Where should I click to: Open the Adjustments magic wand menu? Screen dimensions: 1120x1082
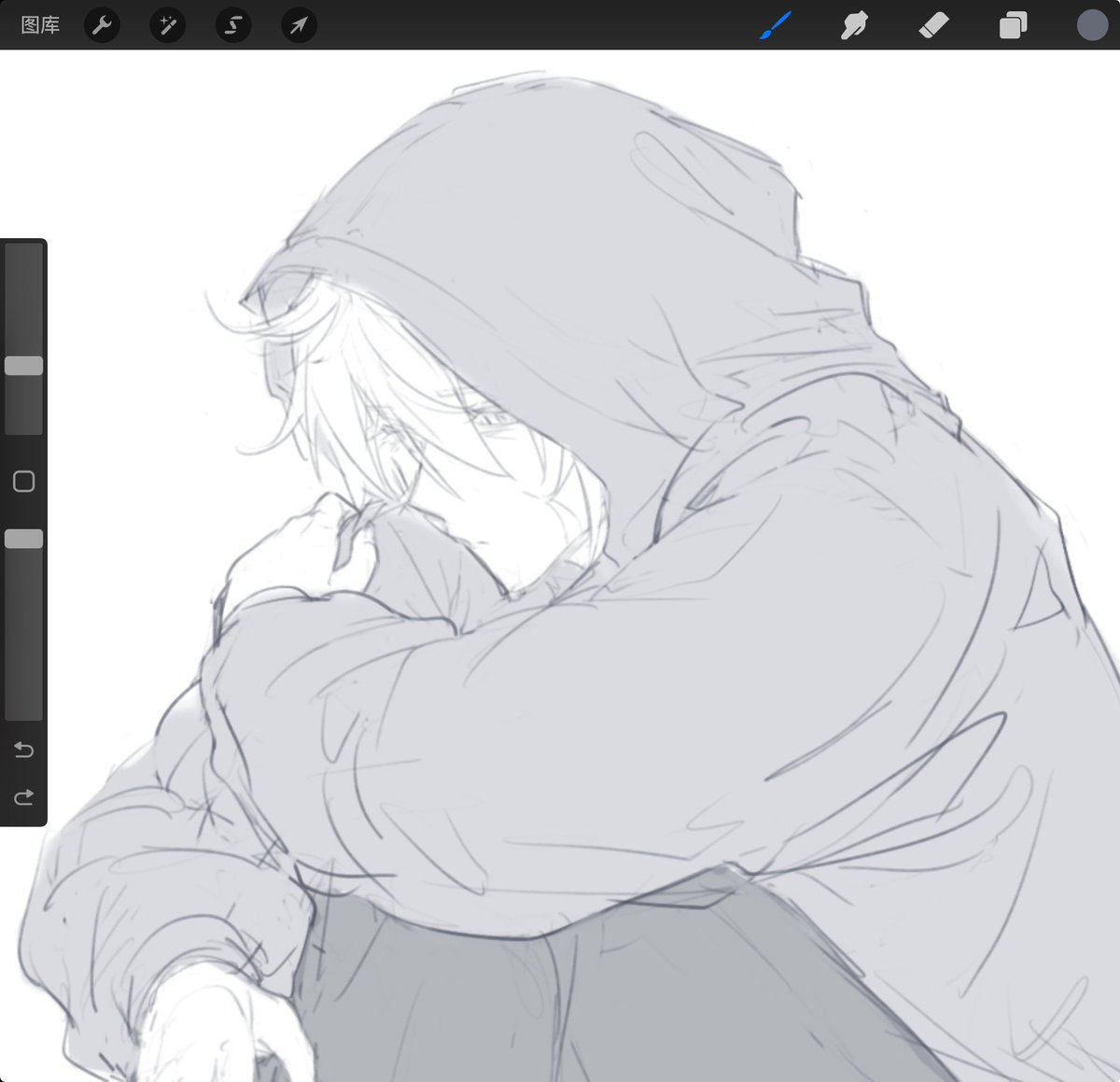[168, 25]
